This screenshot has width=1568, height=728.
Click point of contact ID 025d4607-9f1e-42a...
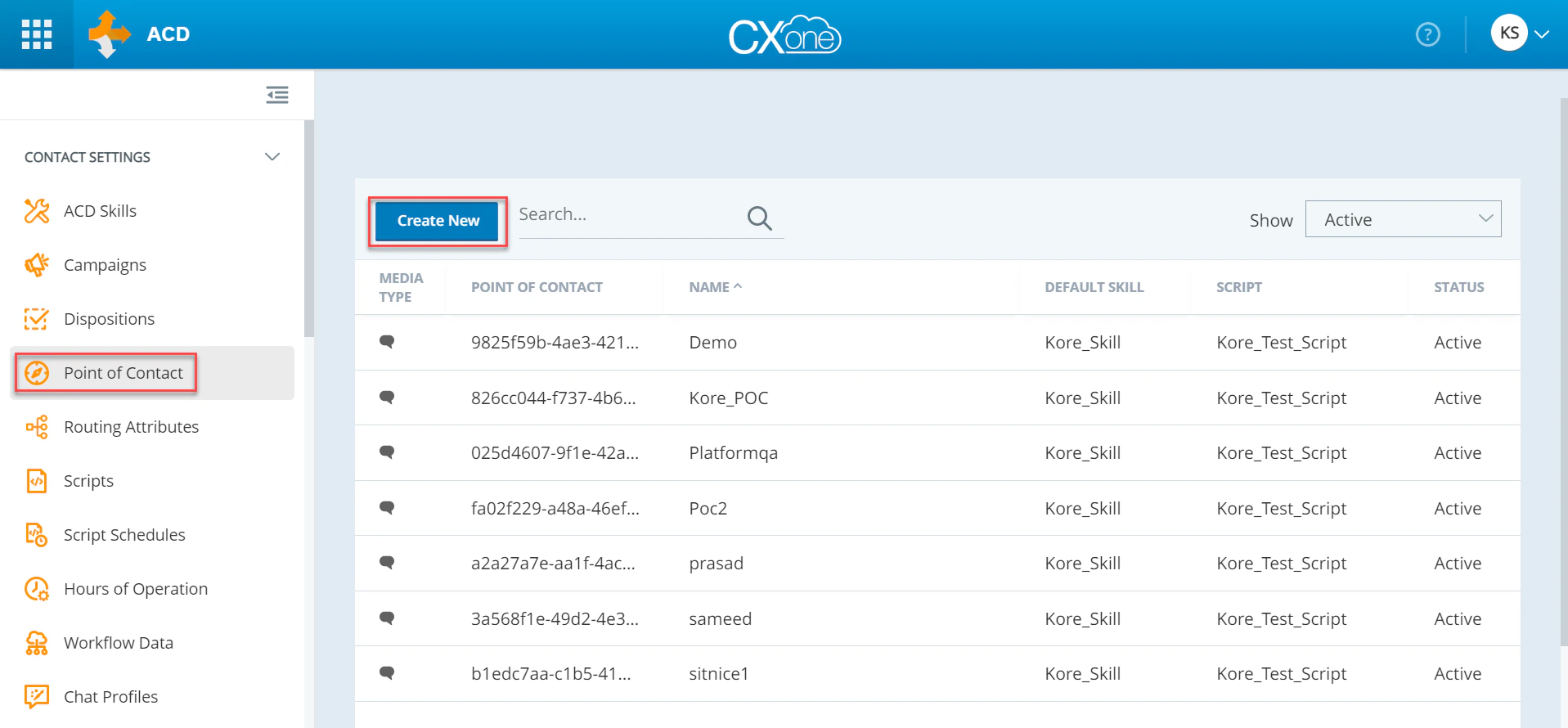point(555,453)
